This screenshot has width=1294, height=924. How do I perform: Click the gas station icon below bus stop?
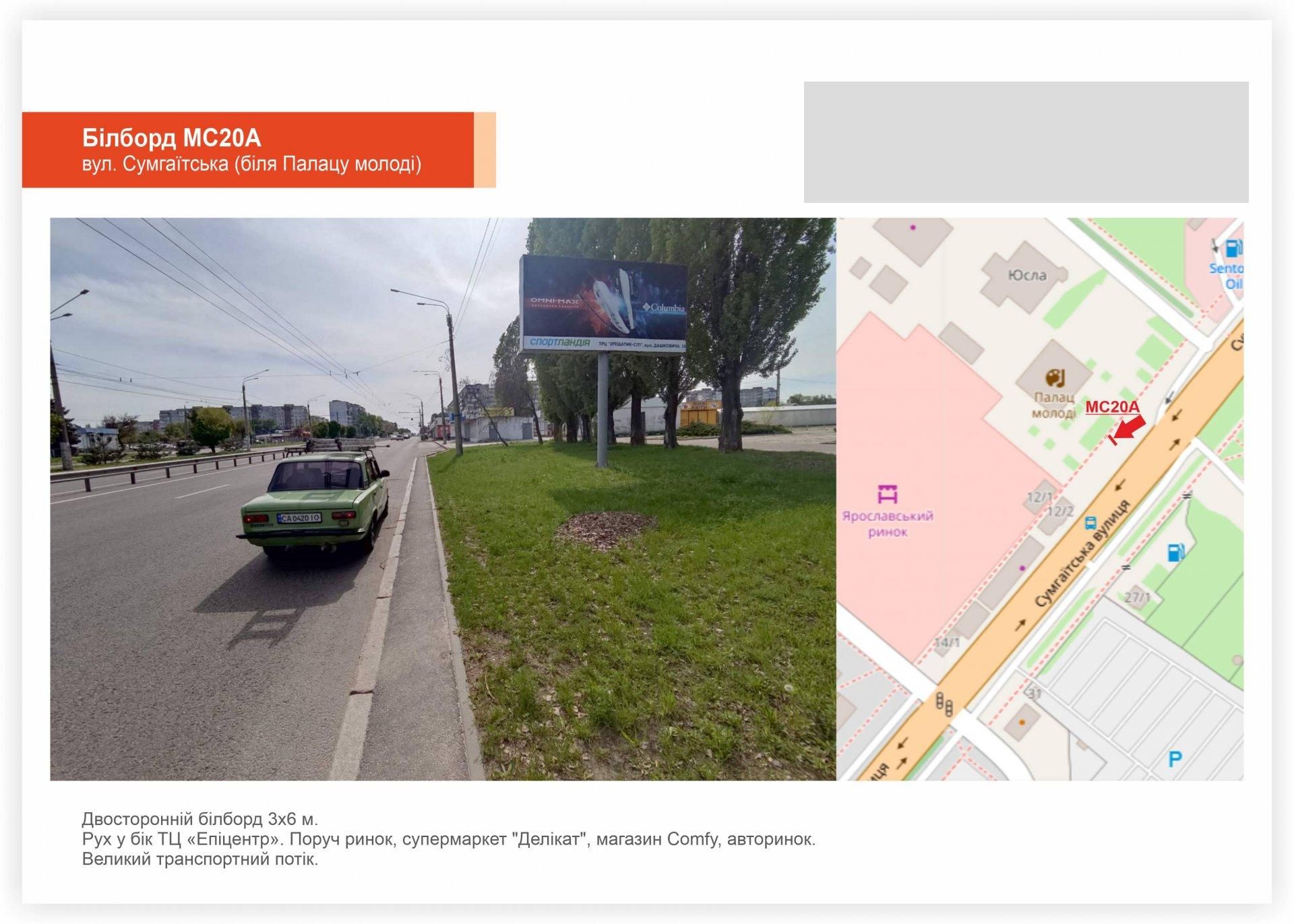1176,553
